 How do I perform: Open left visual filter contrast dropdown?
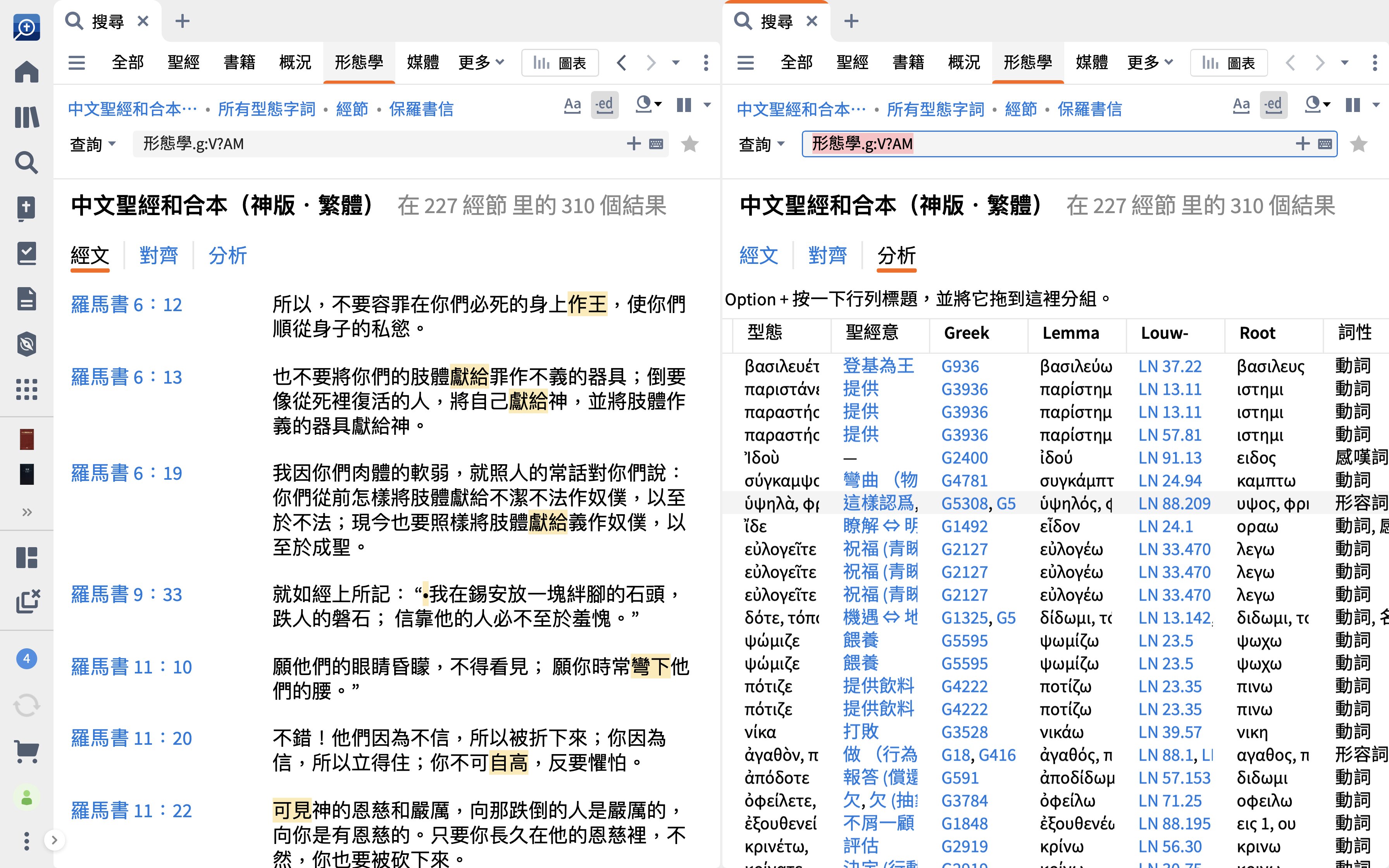(649, 105)
